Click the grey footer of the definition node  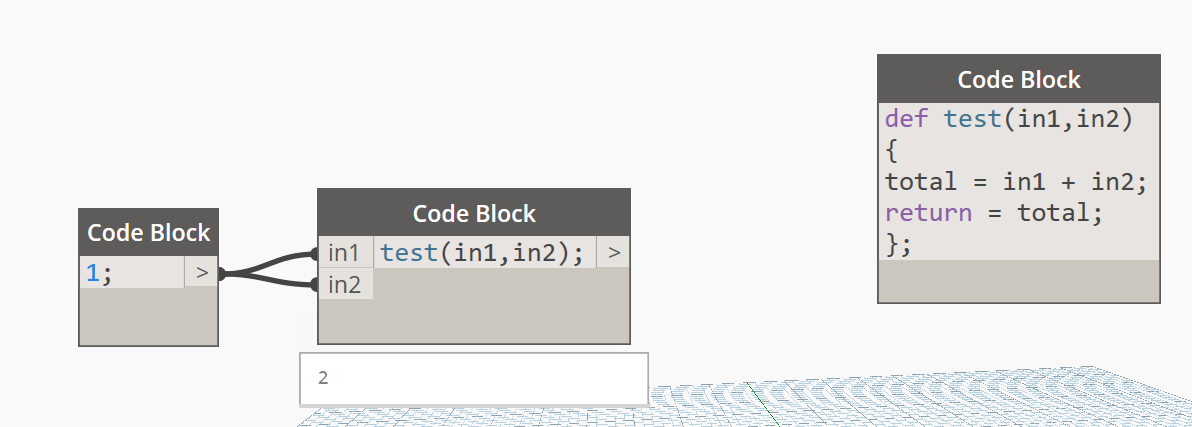pyautogui.click(x=1018, y=281)
